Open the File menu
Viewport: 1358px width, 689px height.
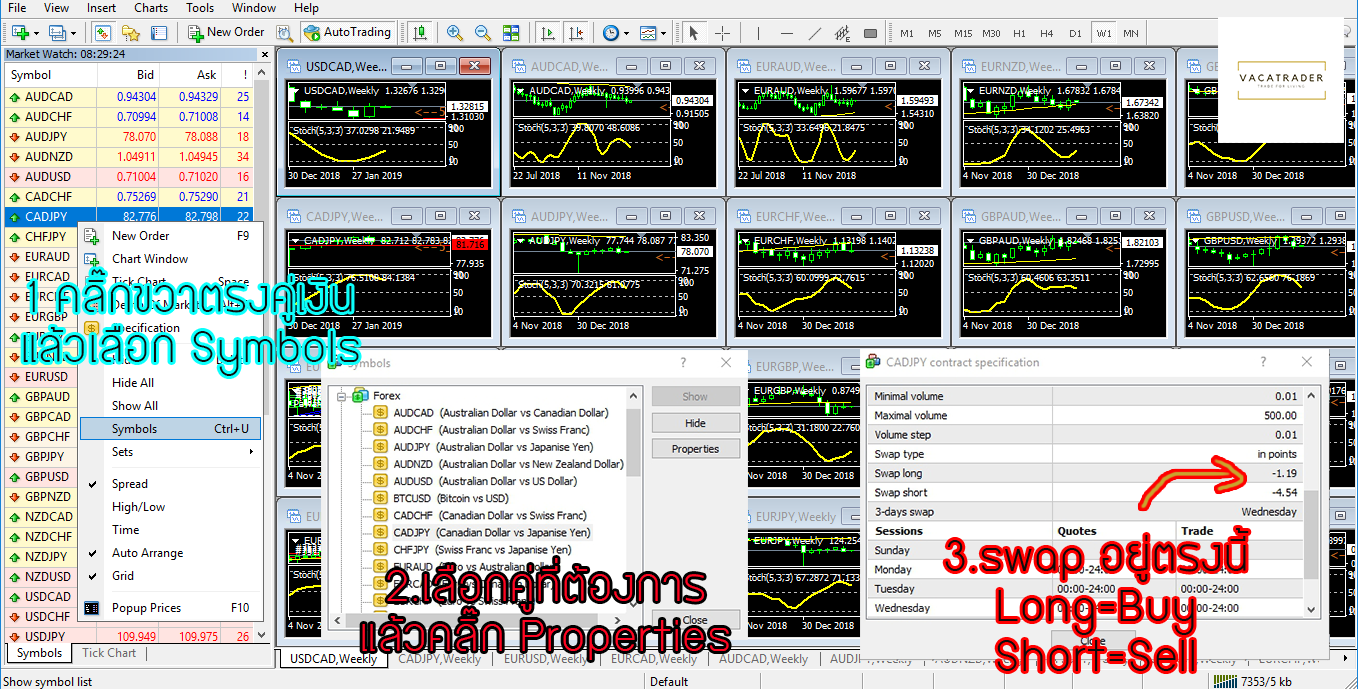coord(17,8)
